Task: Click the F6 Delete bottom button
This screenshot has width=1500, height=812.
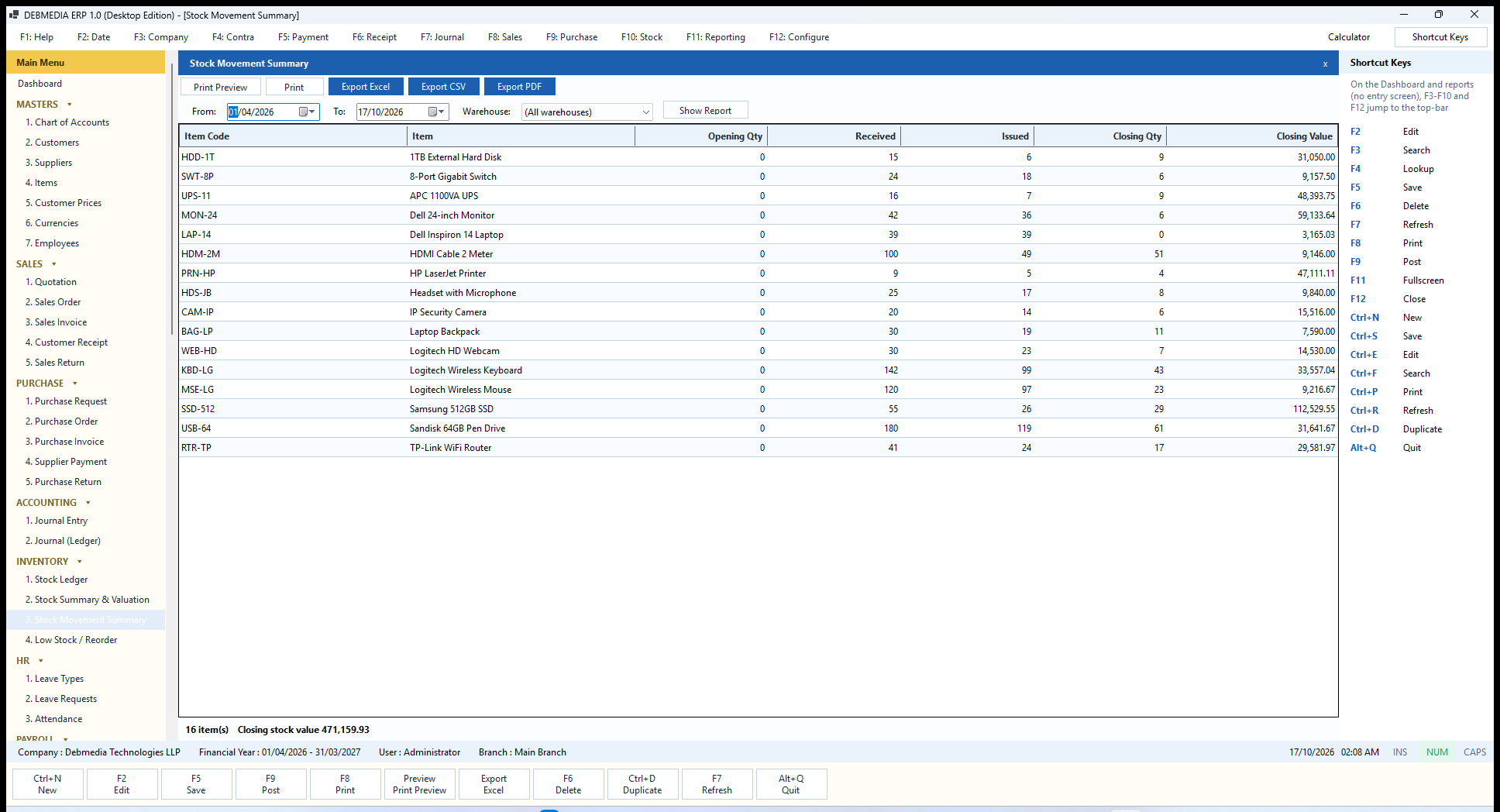Action: tap(568, 784)
